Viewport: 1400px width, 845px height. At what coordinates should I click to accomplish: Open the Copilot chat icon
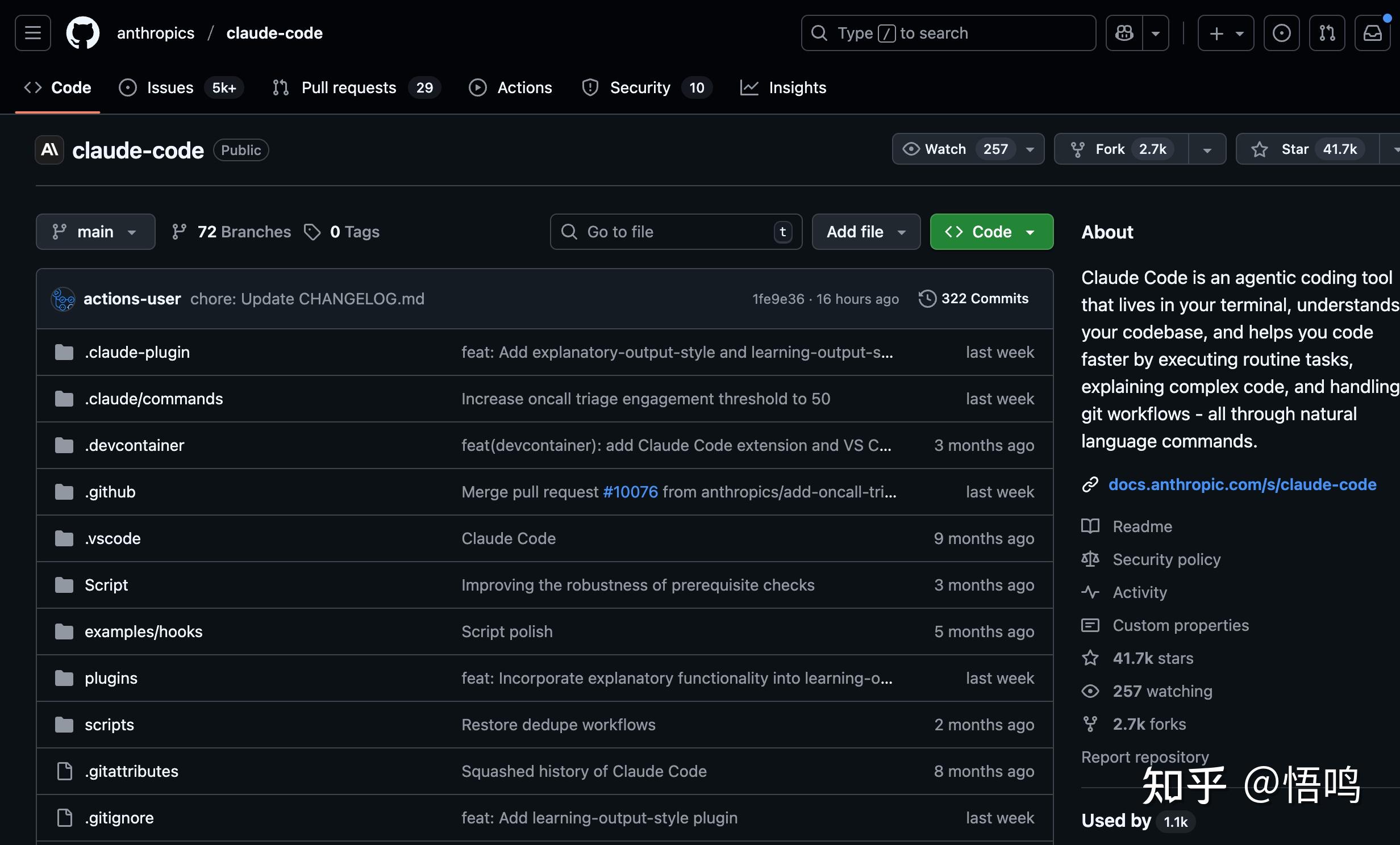(1124, 33)
